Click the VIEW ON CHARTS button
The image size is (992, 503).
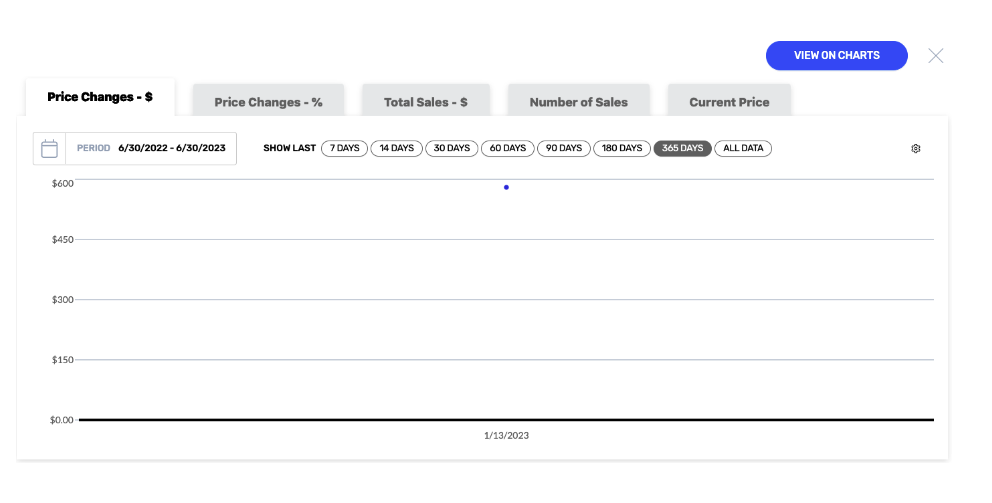coord(836,56)
